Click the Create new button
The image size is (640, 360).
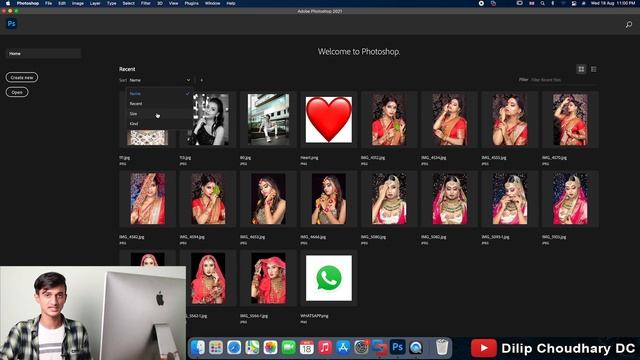tap(22, 78)
